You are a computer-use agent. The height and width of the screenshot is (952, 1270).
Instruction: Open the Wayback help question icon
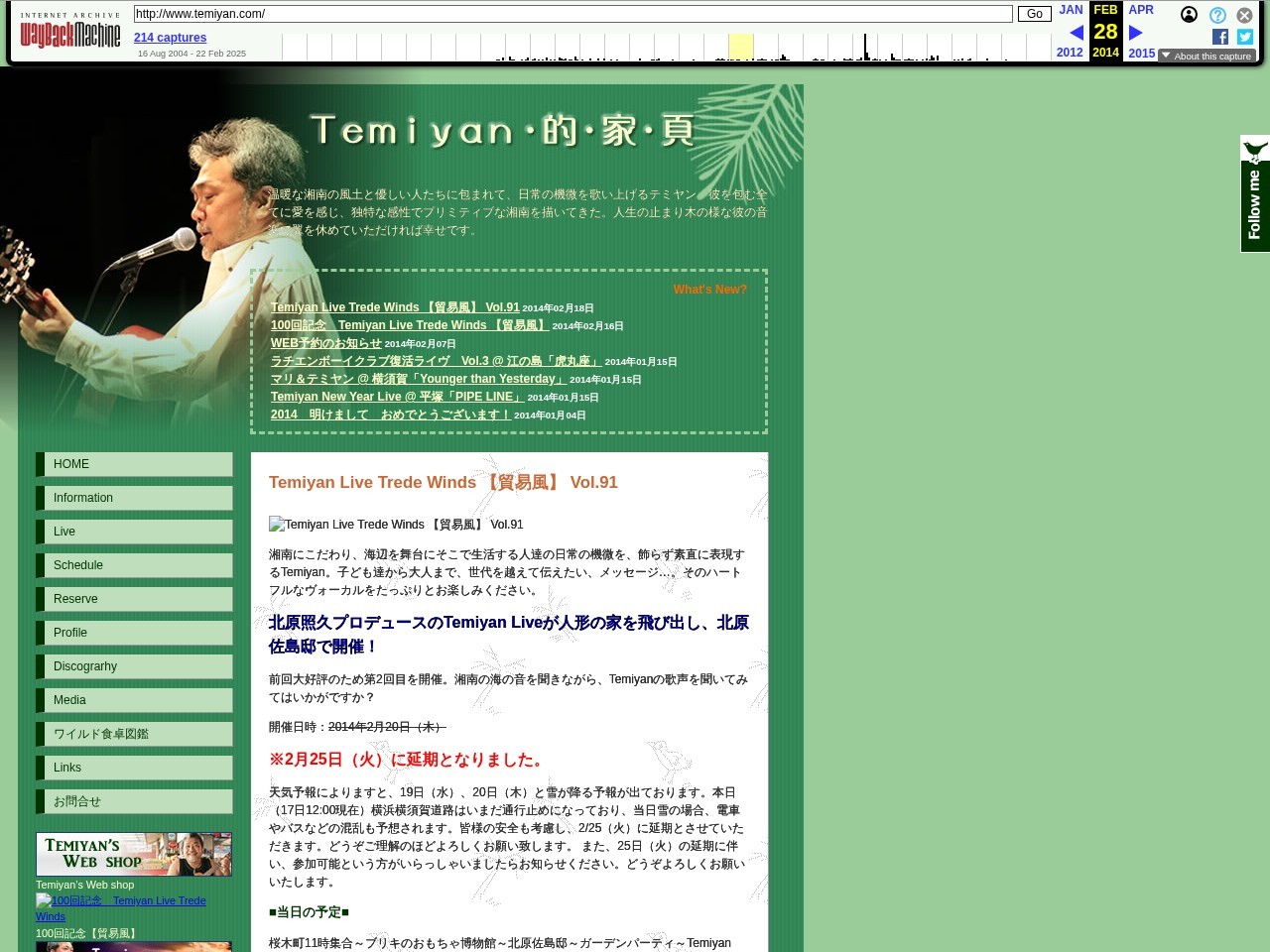tap(1217, 15)
